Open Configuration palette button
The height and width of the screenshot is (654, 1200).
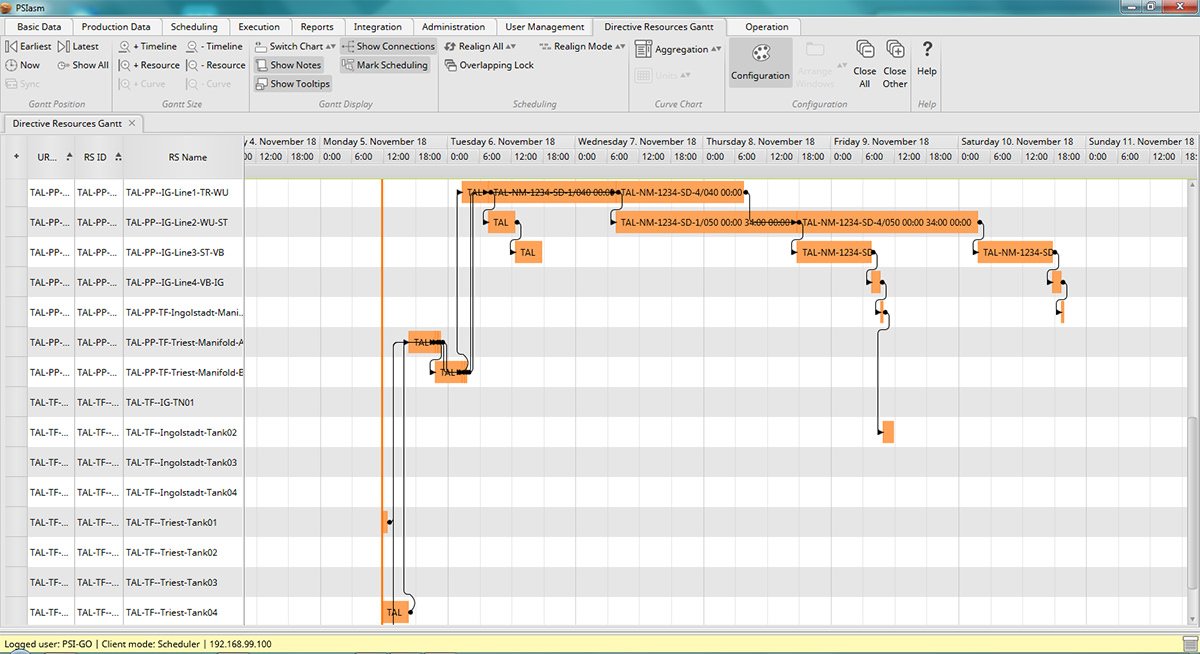760,63
